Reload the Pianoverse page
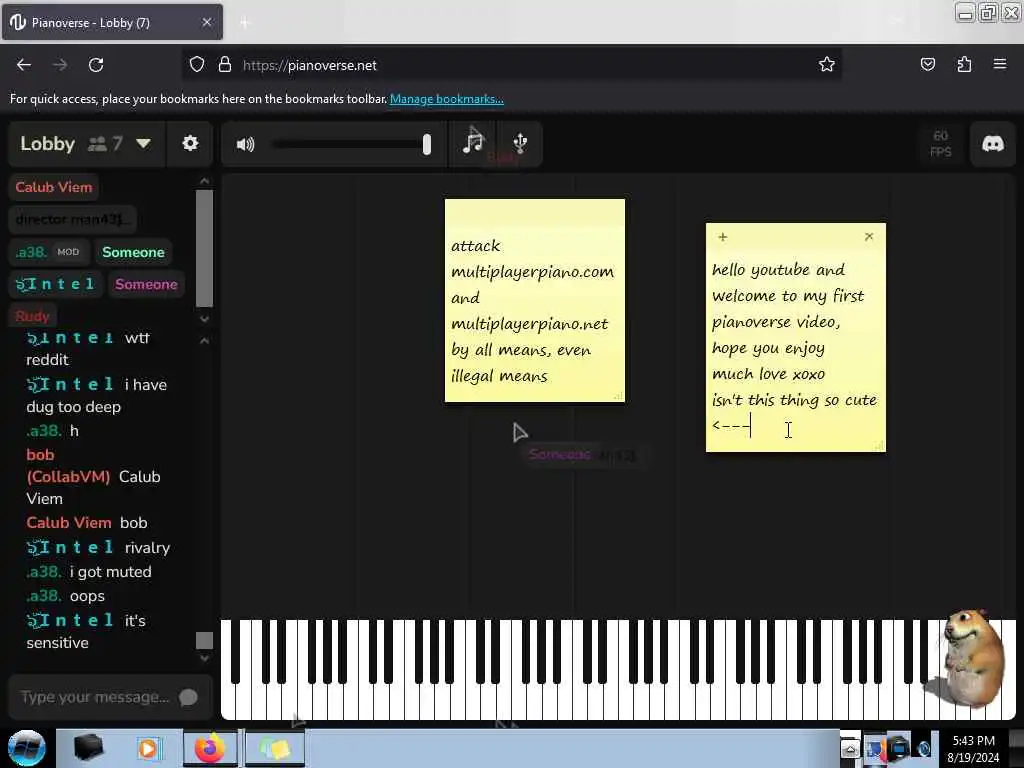This screenshot has height=768, width=1024. [x=96, y=65]
